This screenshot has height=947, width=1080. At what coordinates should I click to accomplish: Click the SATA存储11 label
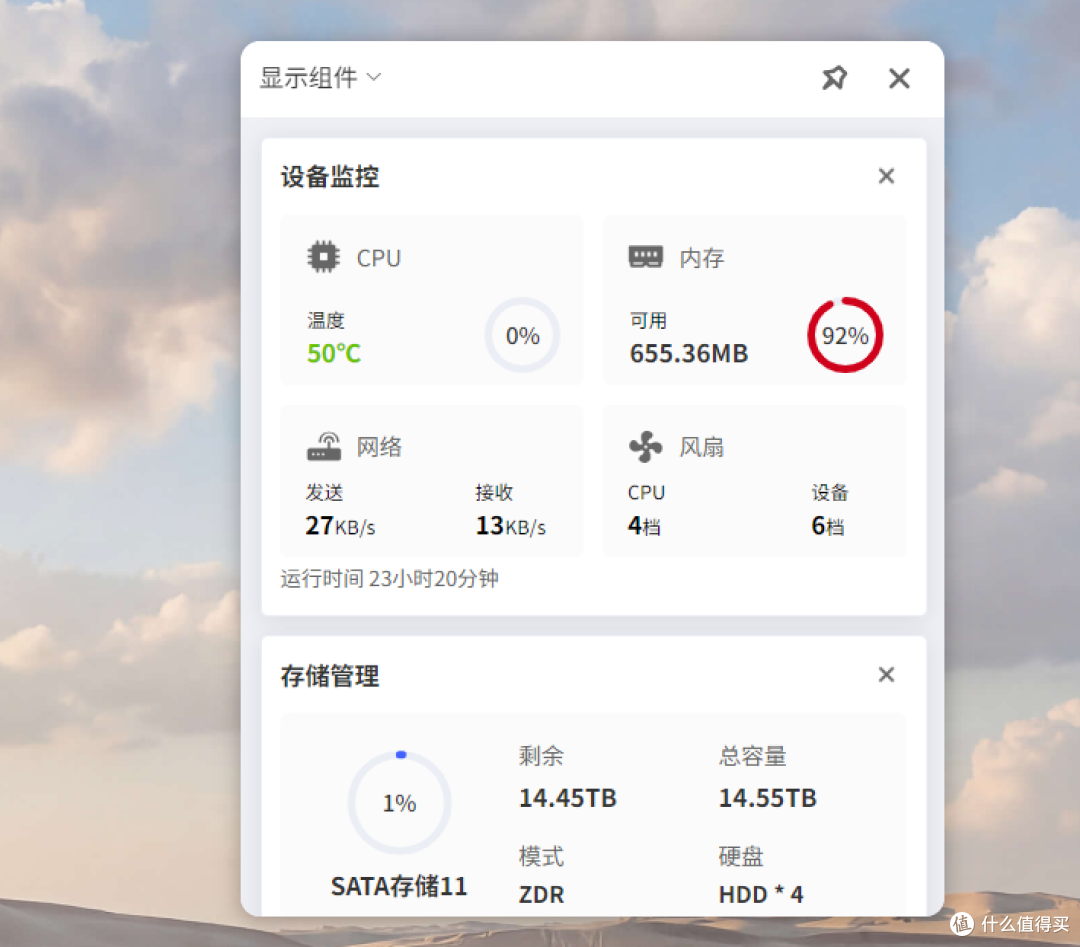(399, 886)
